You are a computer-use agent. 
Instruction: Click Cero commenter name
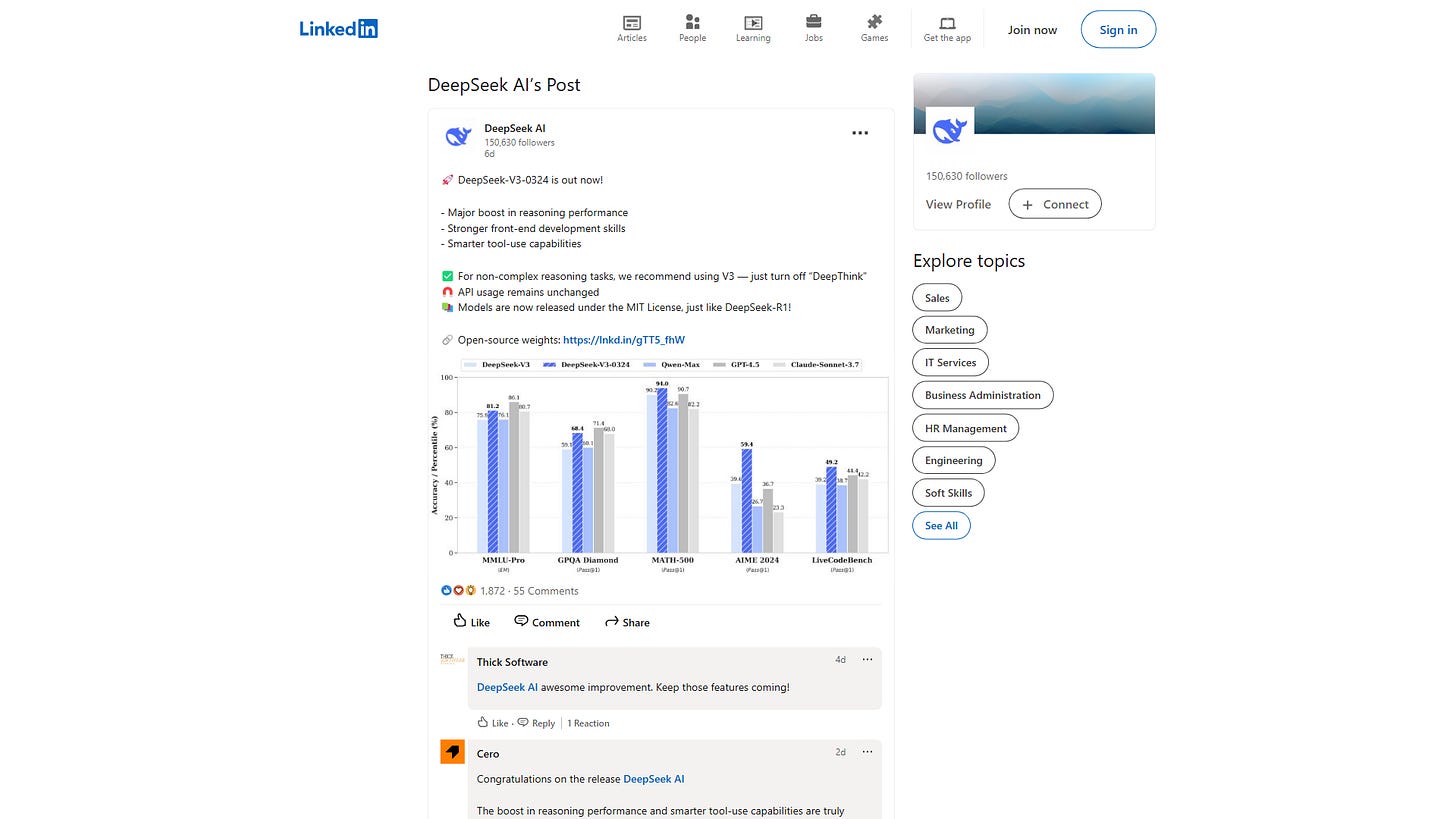[488, 754]
